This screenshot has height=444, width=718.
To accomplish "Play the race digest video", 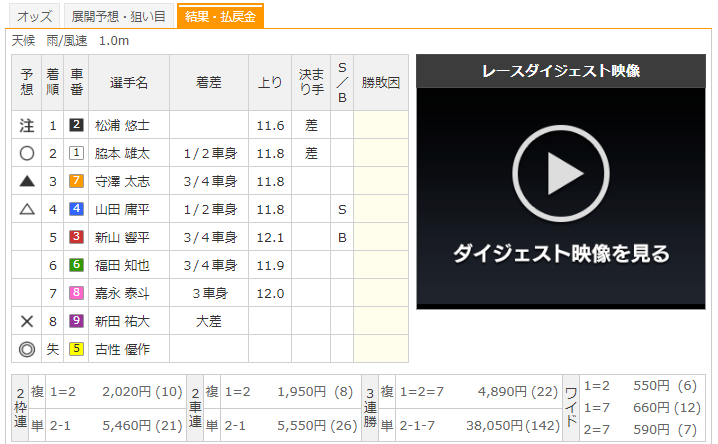I will [x=561, y=174].
